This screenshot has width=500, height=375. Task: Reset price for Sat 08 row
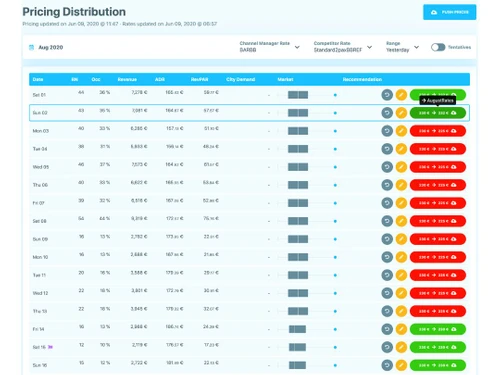(x=387, y=221)
